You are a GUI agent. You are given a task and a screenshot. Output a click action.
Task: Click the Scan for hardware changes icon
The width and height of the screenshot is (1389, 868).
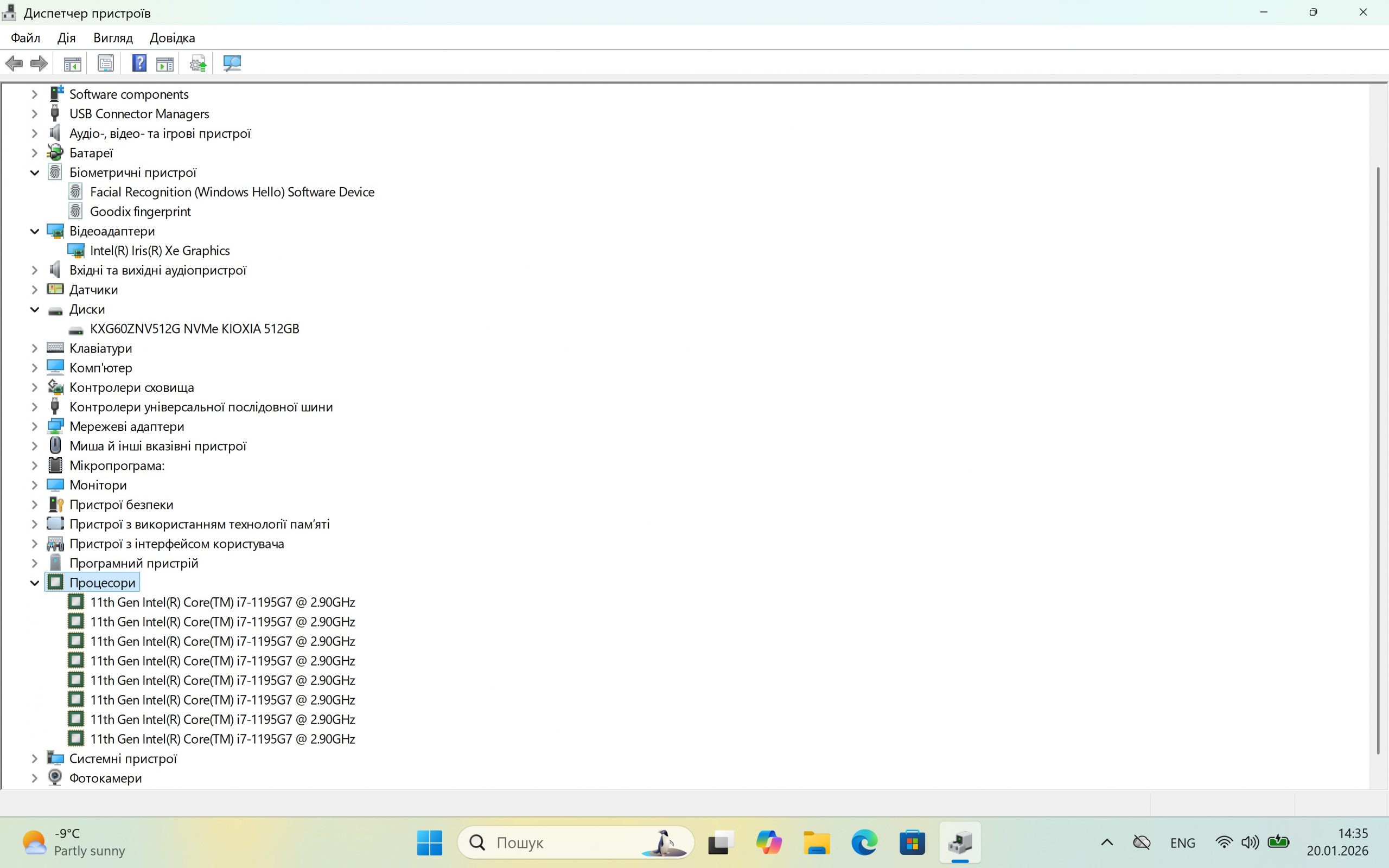[232, 63]
